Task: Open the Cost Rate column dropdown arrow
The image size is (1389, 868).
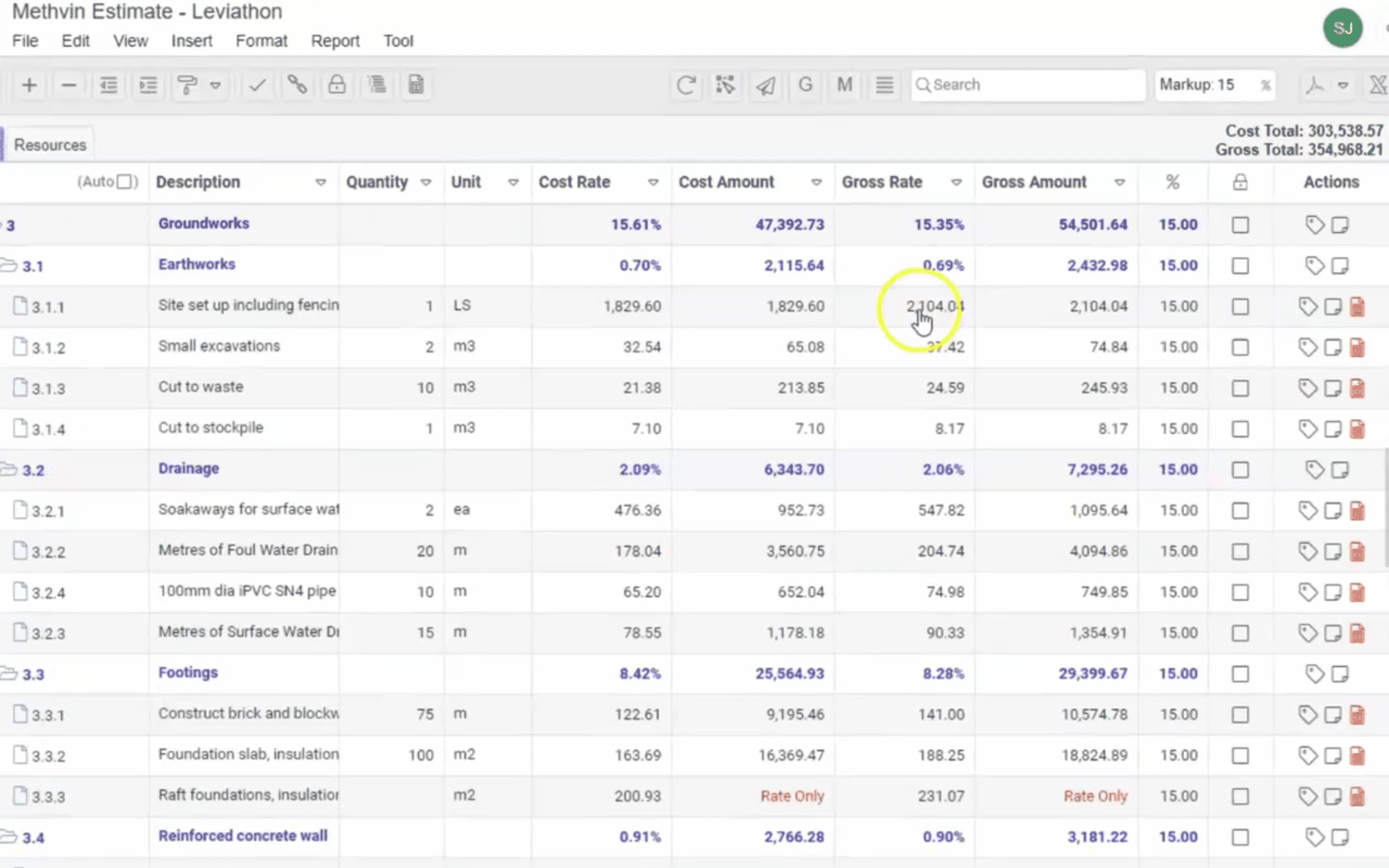Action: [653, 182]
